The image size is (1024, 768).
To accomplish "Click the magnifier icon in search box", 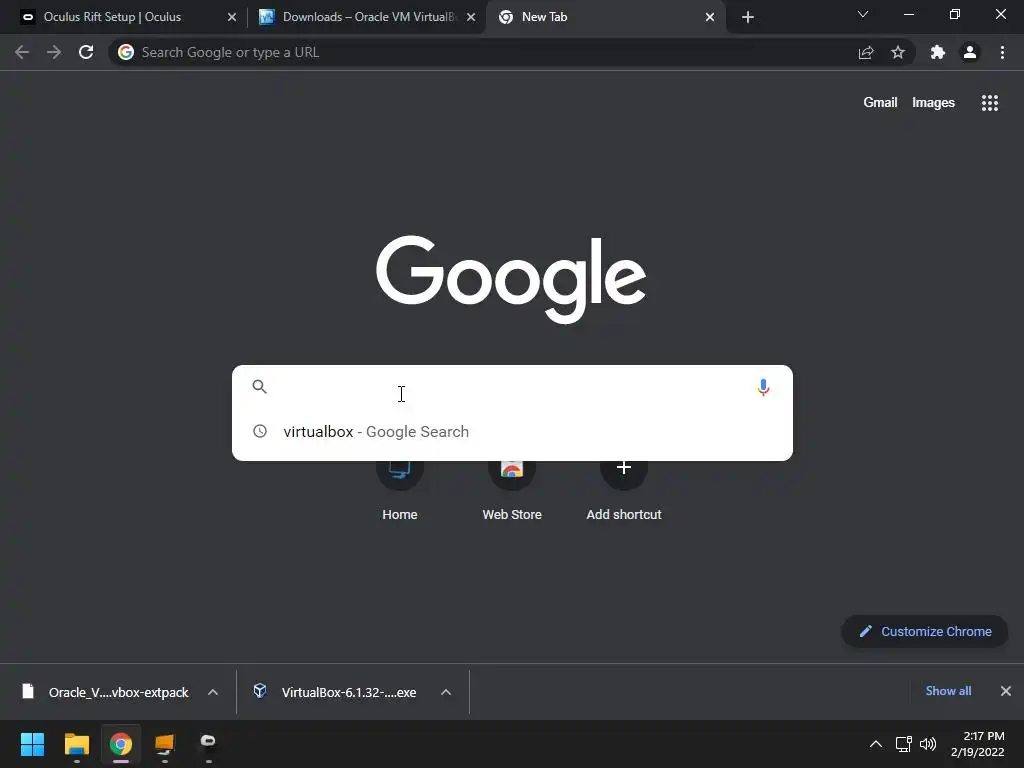I will (x=259, y=387).
